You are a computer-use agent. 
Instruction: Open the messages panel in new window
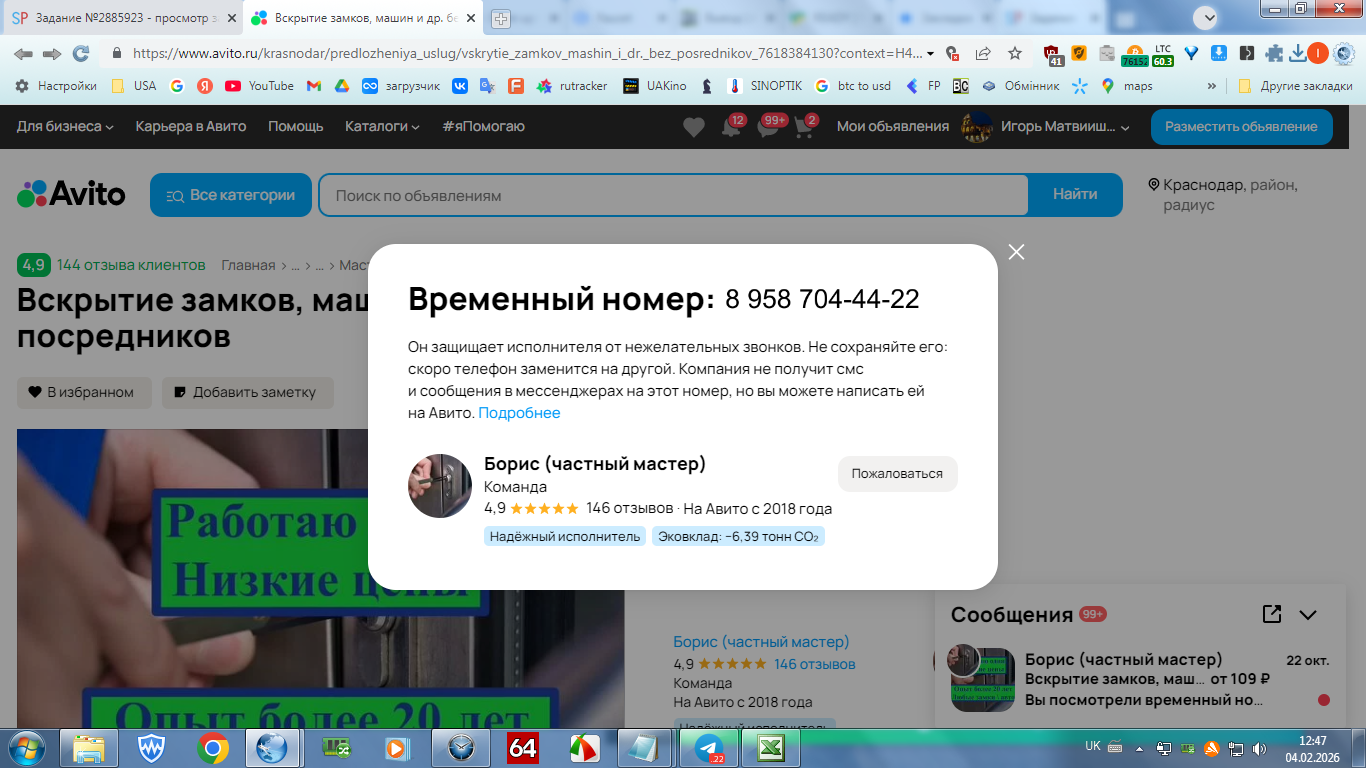(1272, 614)
